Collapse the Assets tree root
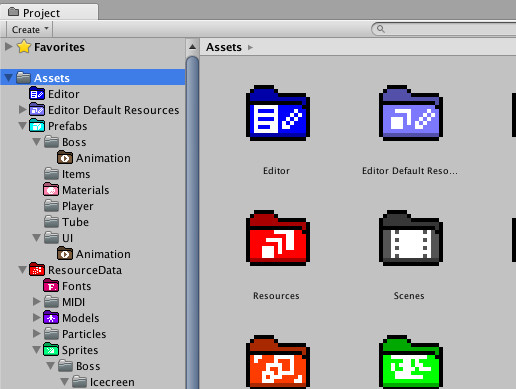This screenshot has width=516, height=389. 9,78
